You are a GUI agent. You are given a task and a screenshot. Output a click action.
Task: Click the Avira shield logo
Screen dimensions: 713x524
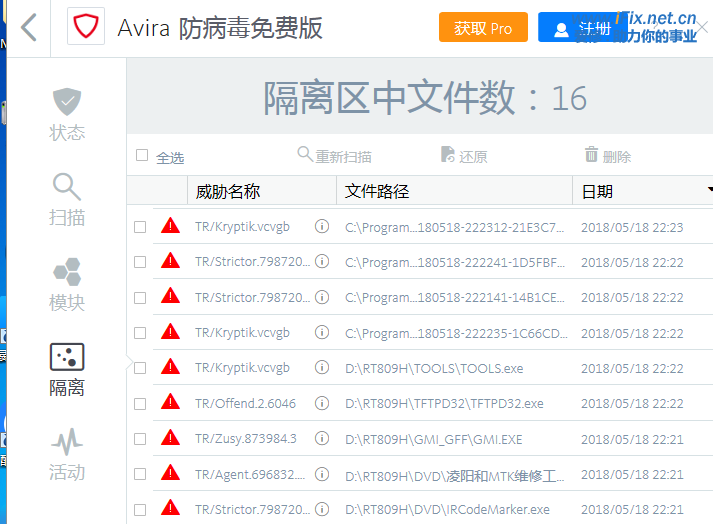[86, 28]
